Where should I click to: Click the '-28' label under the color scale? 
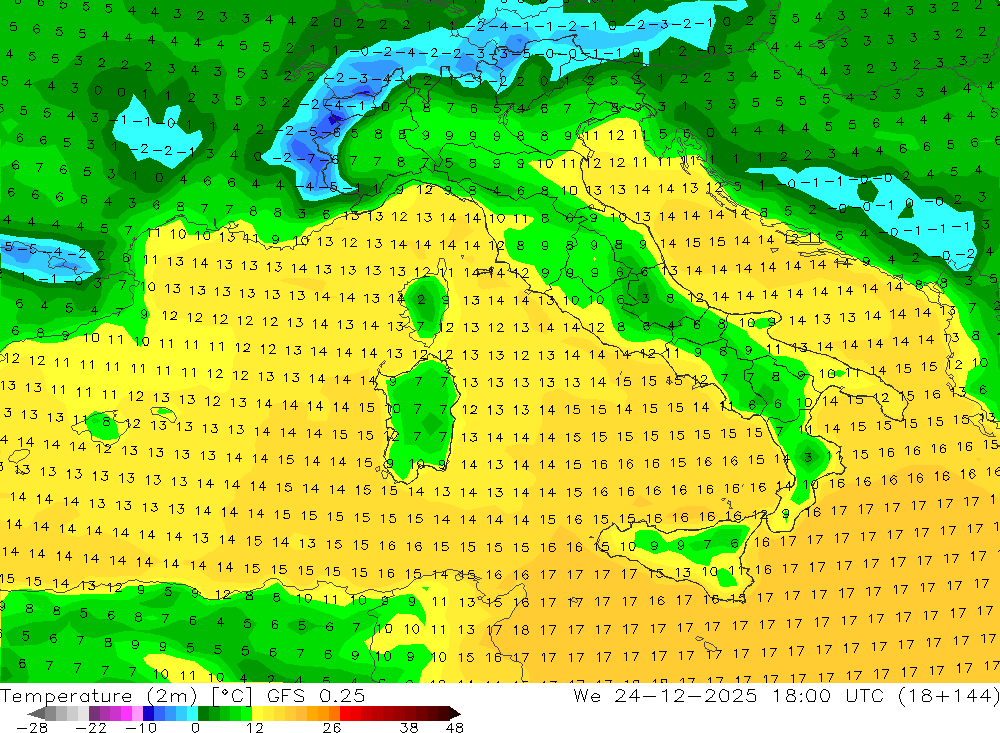tap(32, 728)
